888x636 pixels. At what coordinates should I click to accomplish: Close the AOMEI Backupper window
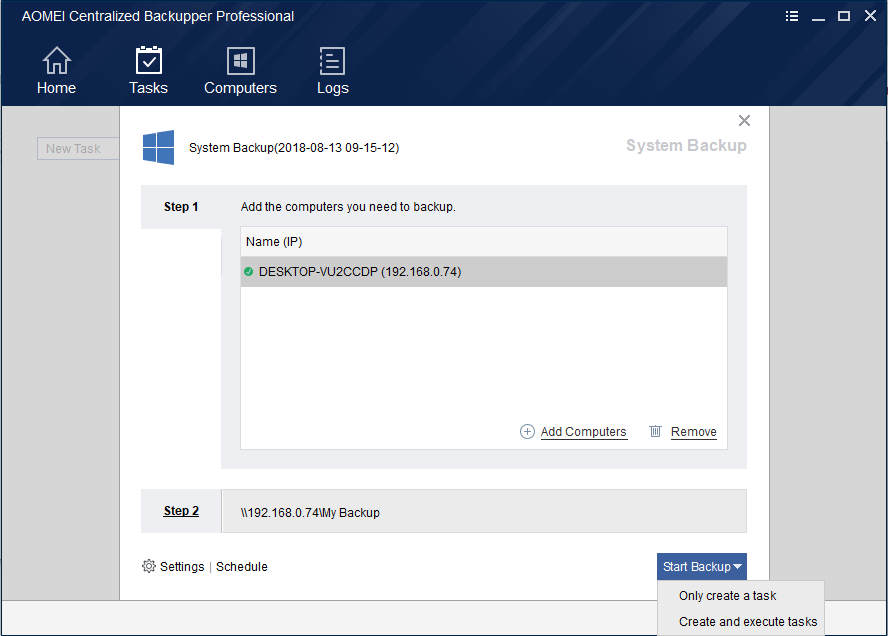coord(870,16)
